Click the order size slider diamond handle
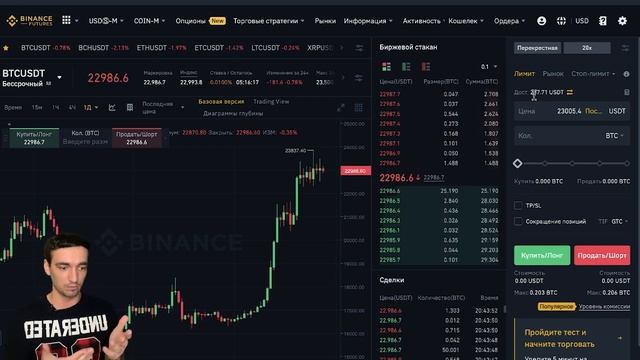 [518, 163]
